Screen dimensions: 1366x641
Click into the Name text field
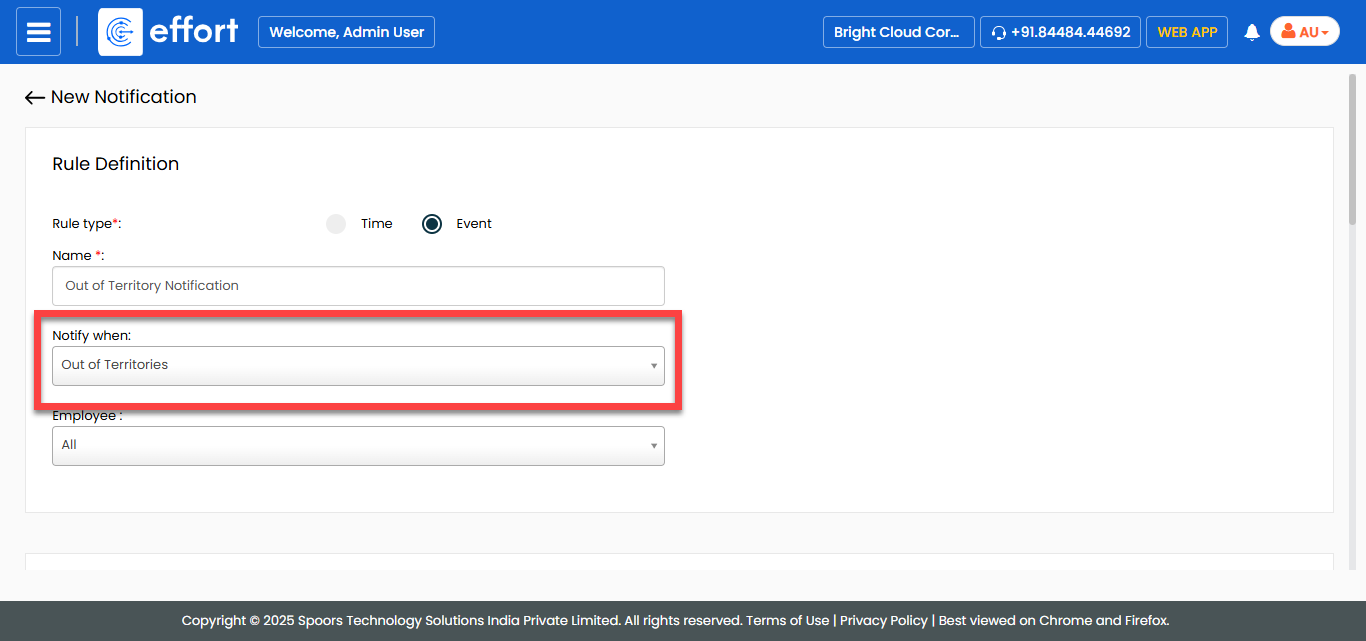358,286
